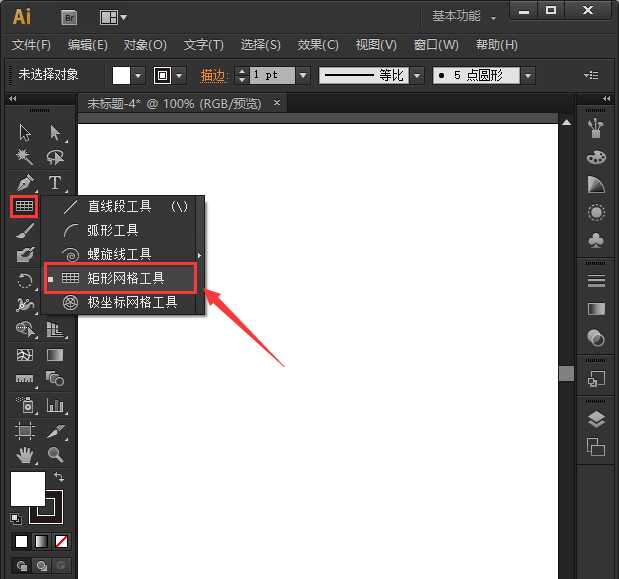
Task: Launch Adobe Bridge with Br button
Action: tap(69, 17)
